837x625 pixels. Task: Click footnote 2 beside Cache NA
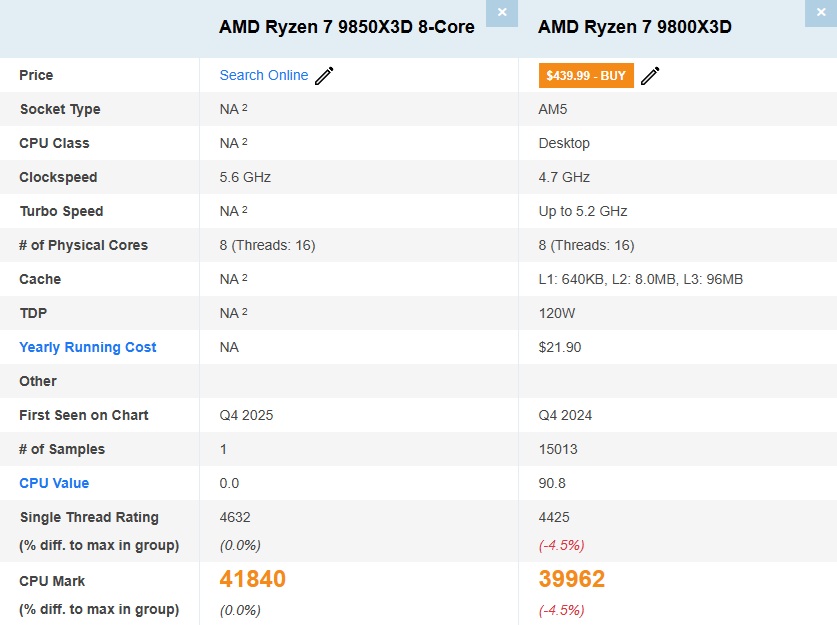(x=243, y=275)
